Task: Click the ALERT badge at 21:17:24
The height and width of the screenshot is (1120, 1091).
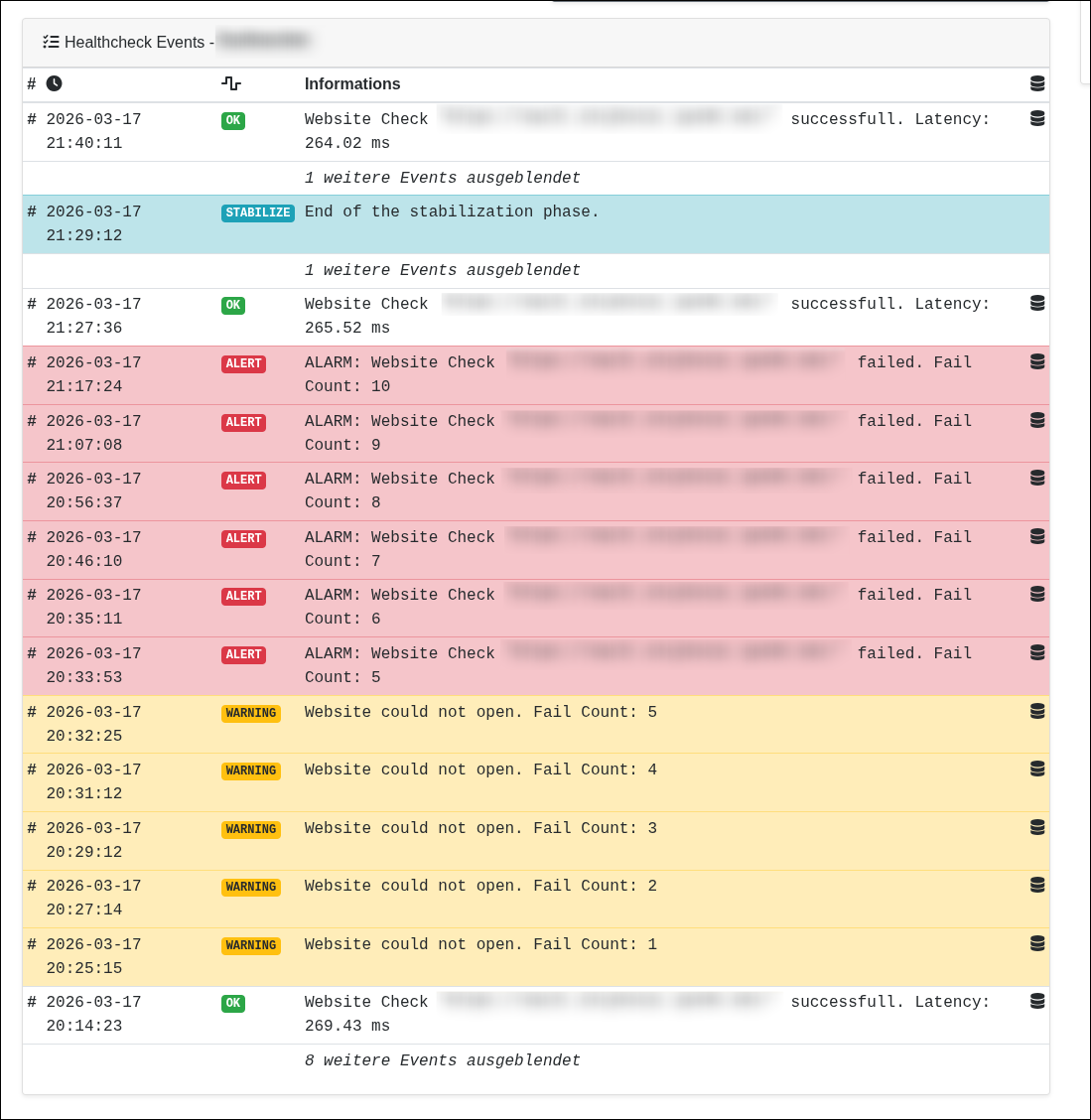Action: pyautogui.click(x=243, y=363)
